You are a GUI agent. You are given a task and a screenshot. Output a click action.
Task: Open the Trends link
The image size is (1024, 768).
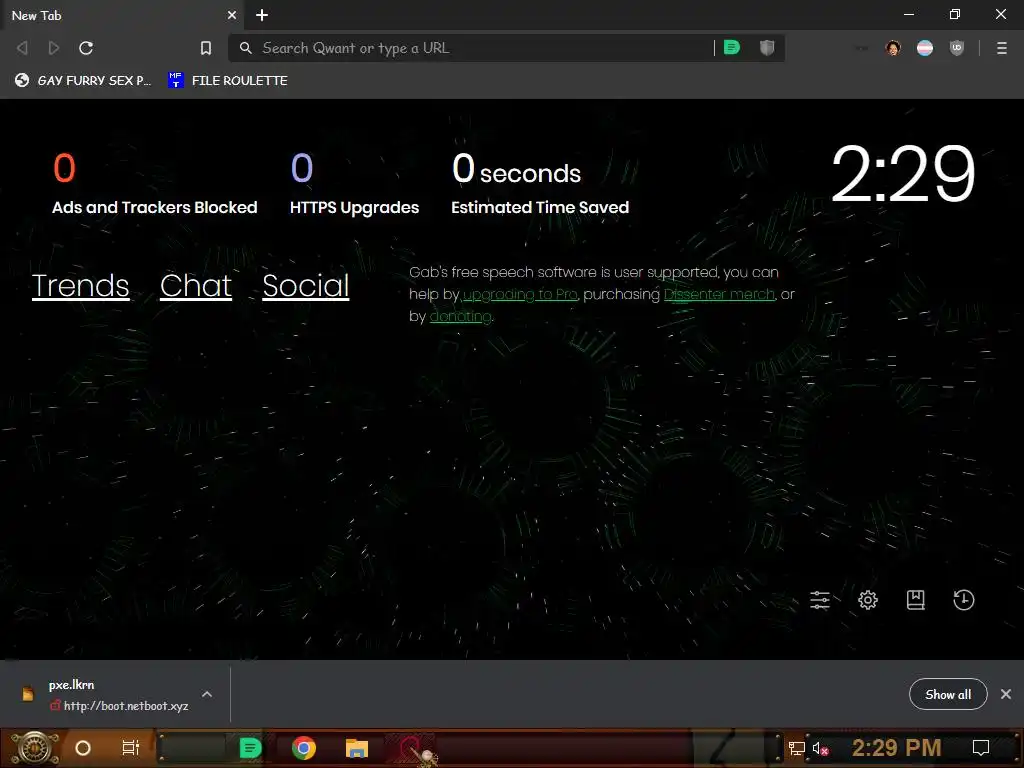(80, 285)
